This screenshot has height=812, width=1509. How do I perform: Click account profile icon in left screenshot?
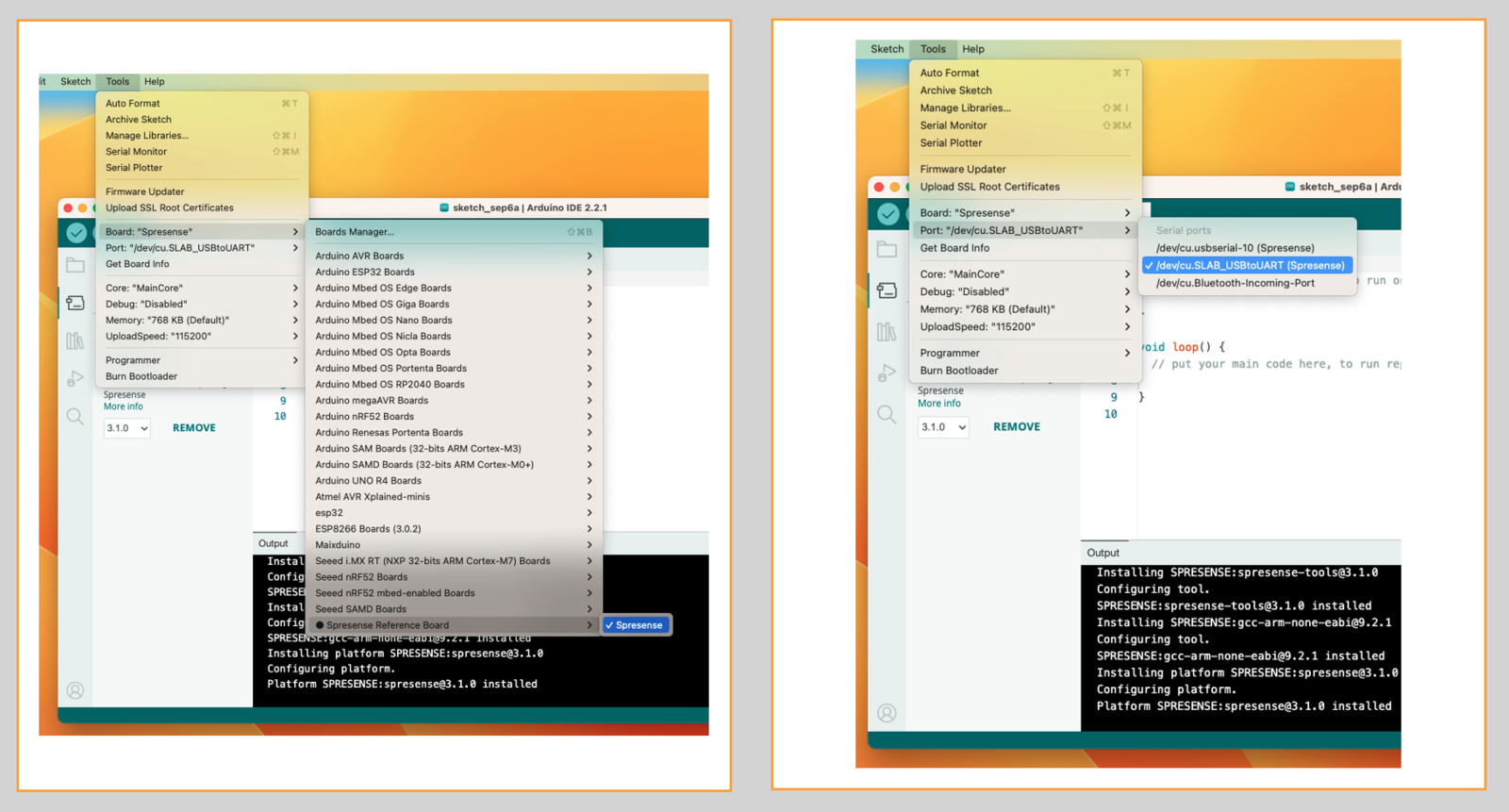click(75, 690)
